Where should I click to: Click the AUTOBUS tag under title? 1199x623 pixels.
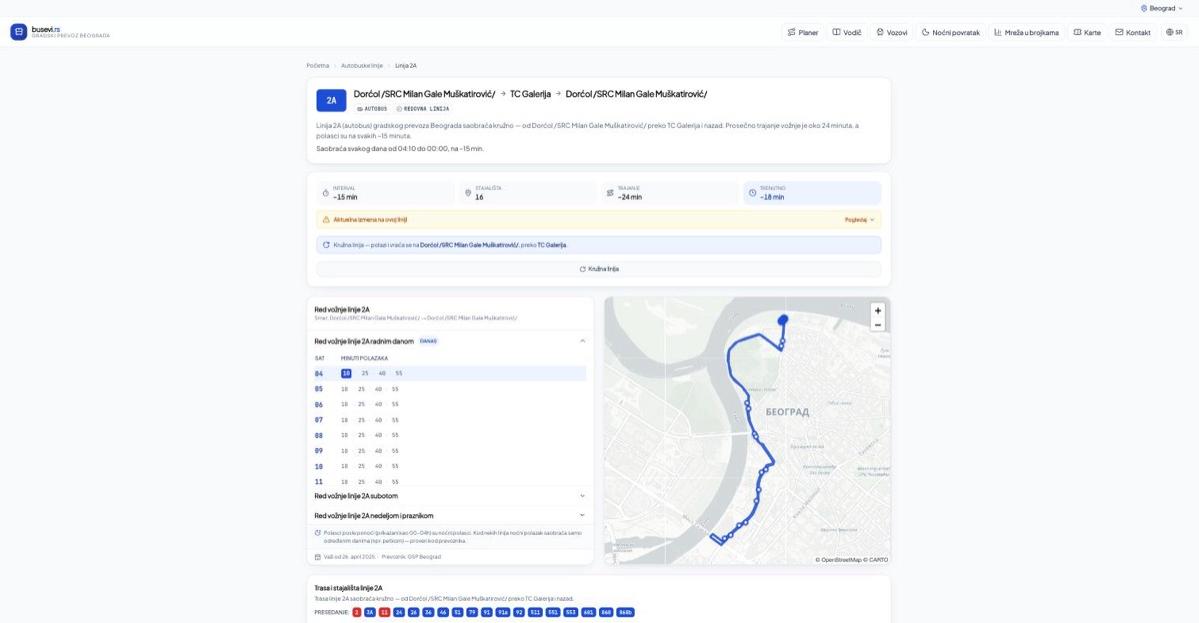372,109
